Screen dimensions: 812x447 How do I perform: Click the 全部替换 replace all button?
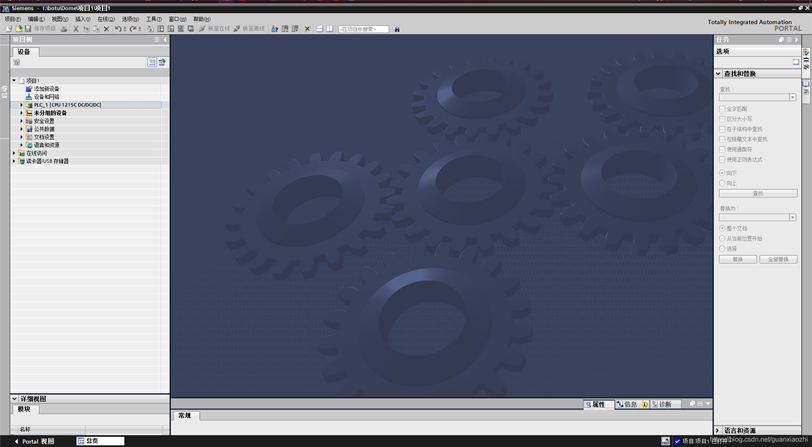tap(778, 259)
